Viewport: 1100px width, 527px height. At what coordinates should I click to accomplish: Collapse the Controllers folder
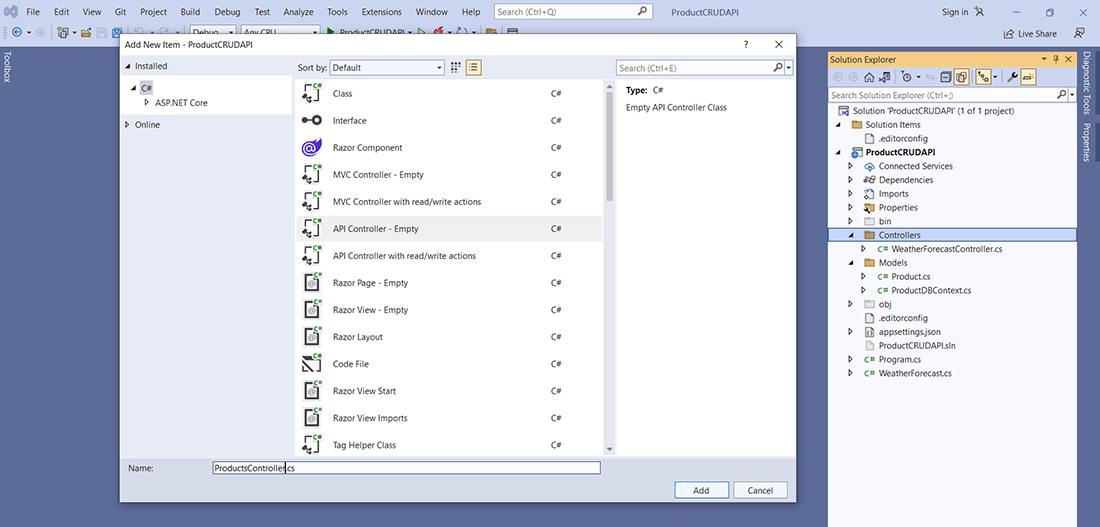pyautogui.click(x=850, y=236)
